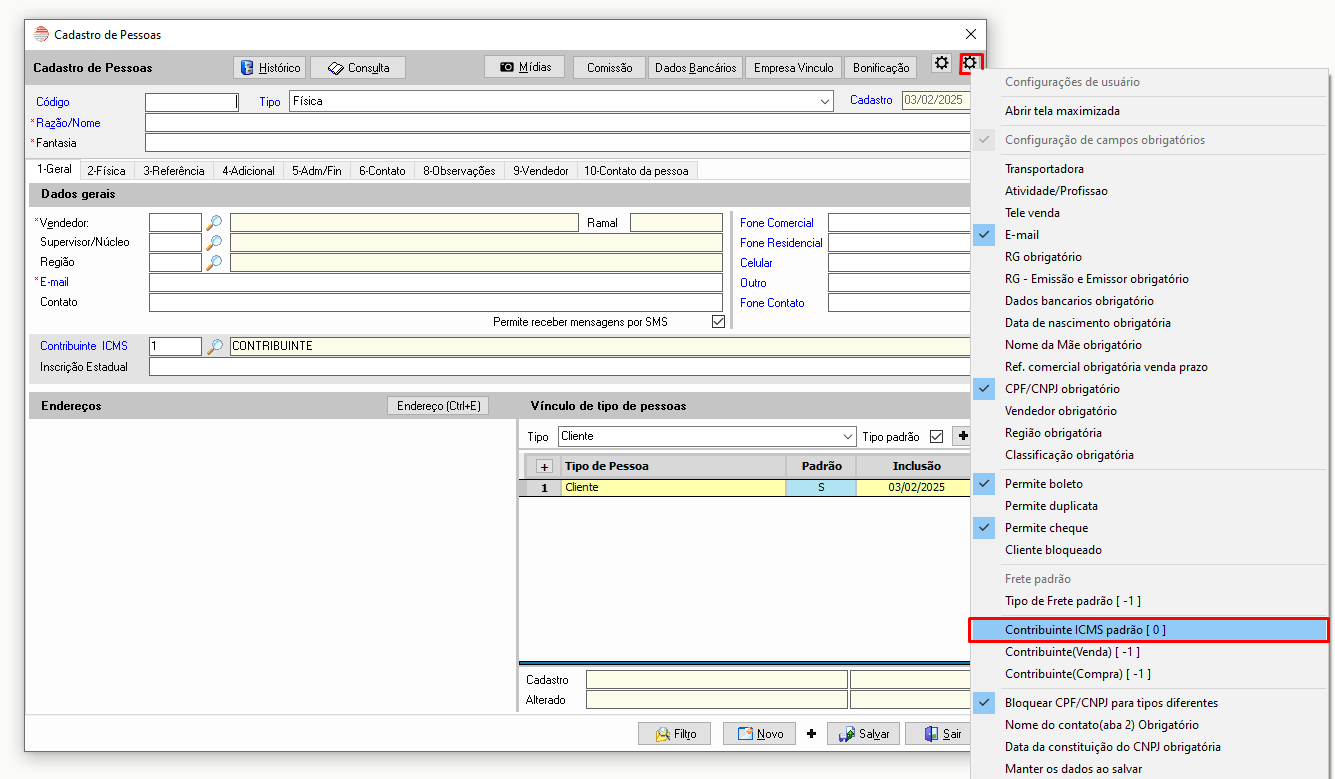This screenshot has height=779, width=1335.
Task: Select the 10-Contato da pessoa tab
Action: (x=637, y=171)
